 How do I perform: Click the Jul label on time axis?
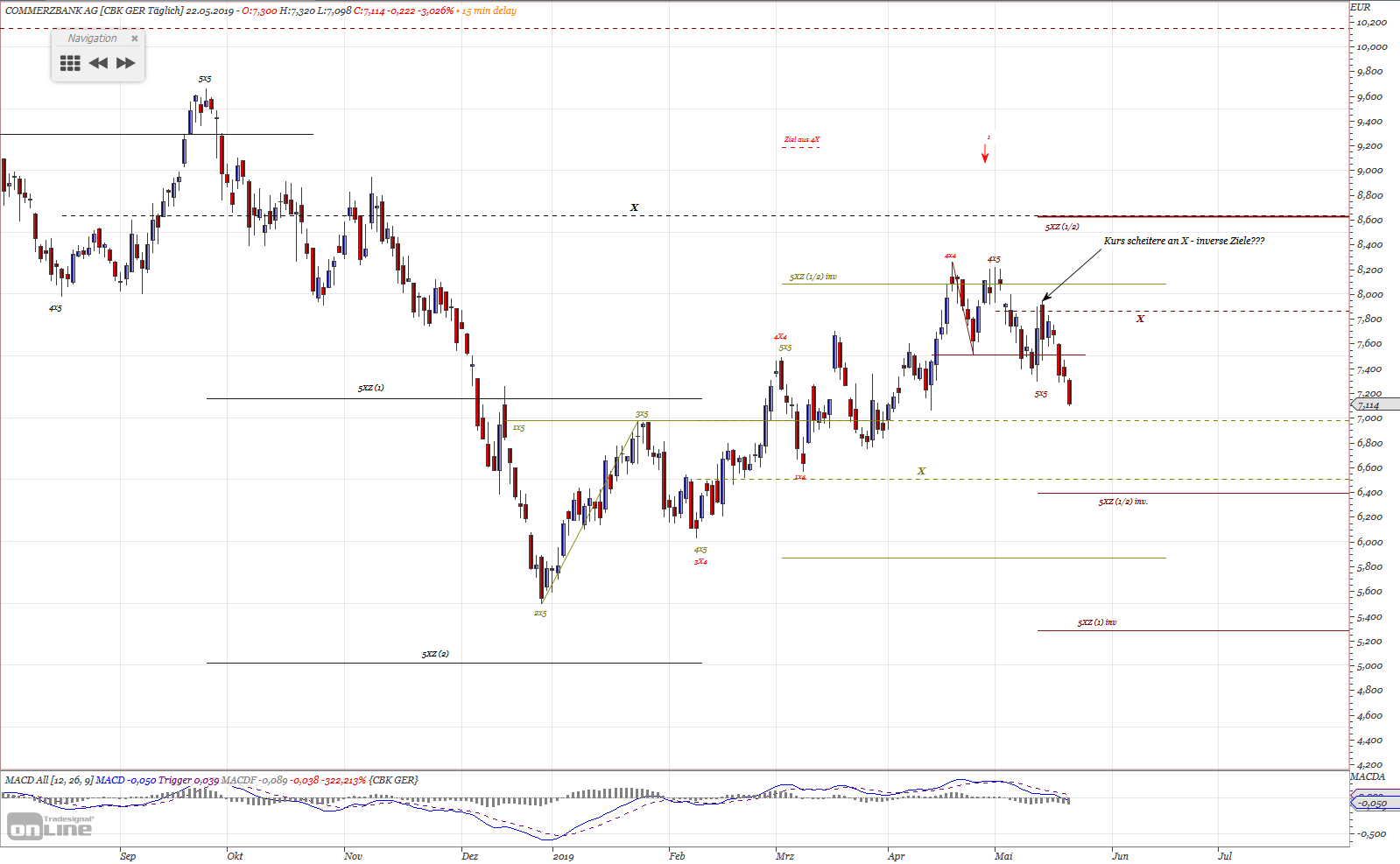coord(1225,856)
